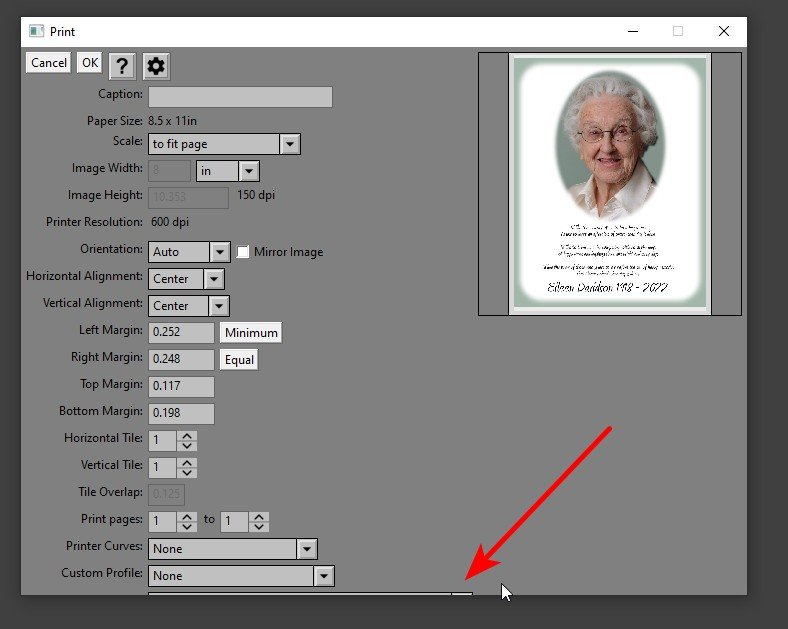The width and height of the screenshot is (788, 629).
Task: Click the Minimum margin button
Action: tap(251, 333)
